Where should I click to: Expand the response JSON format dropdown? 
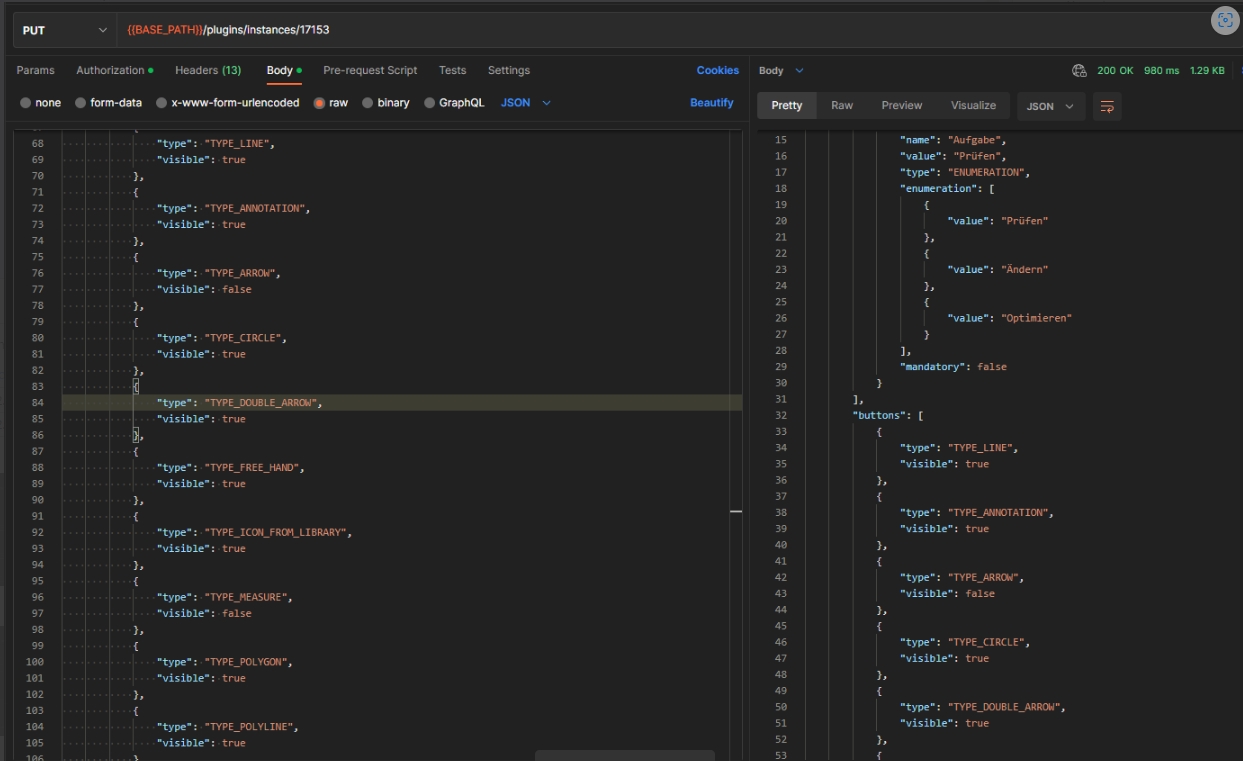click(x=1050, y=106)
